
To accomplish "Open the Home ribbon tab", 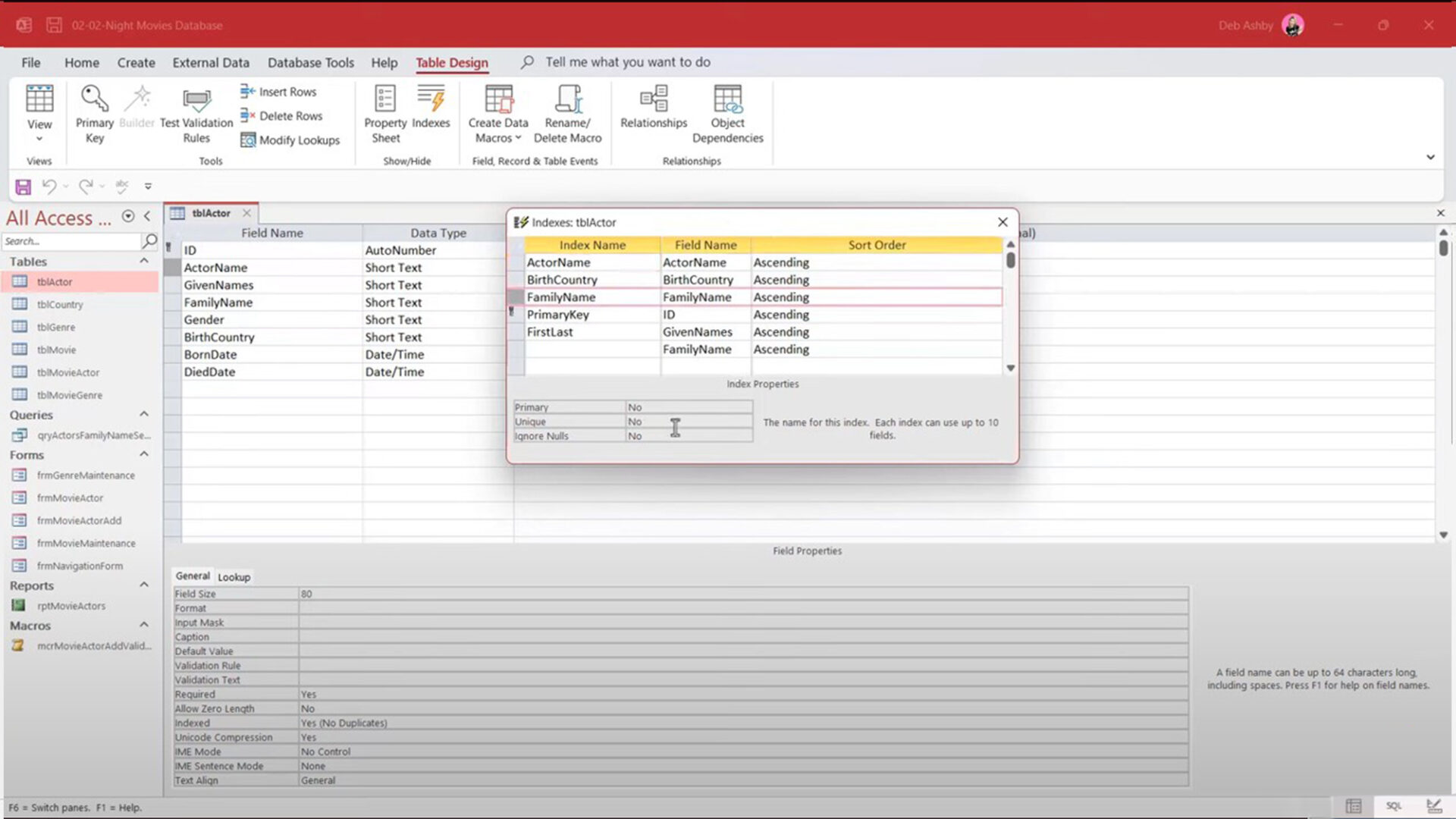I will pyautogui.click(x=82, y=62).
